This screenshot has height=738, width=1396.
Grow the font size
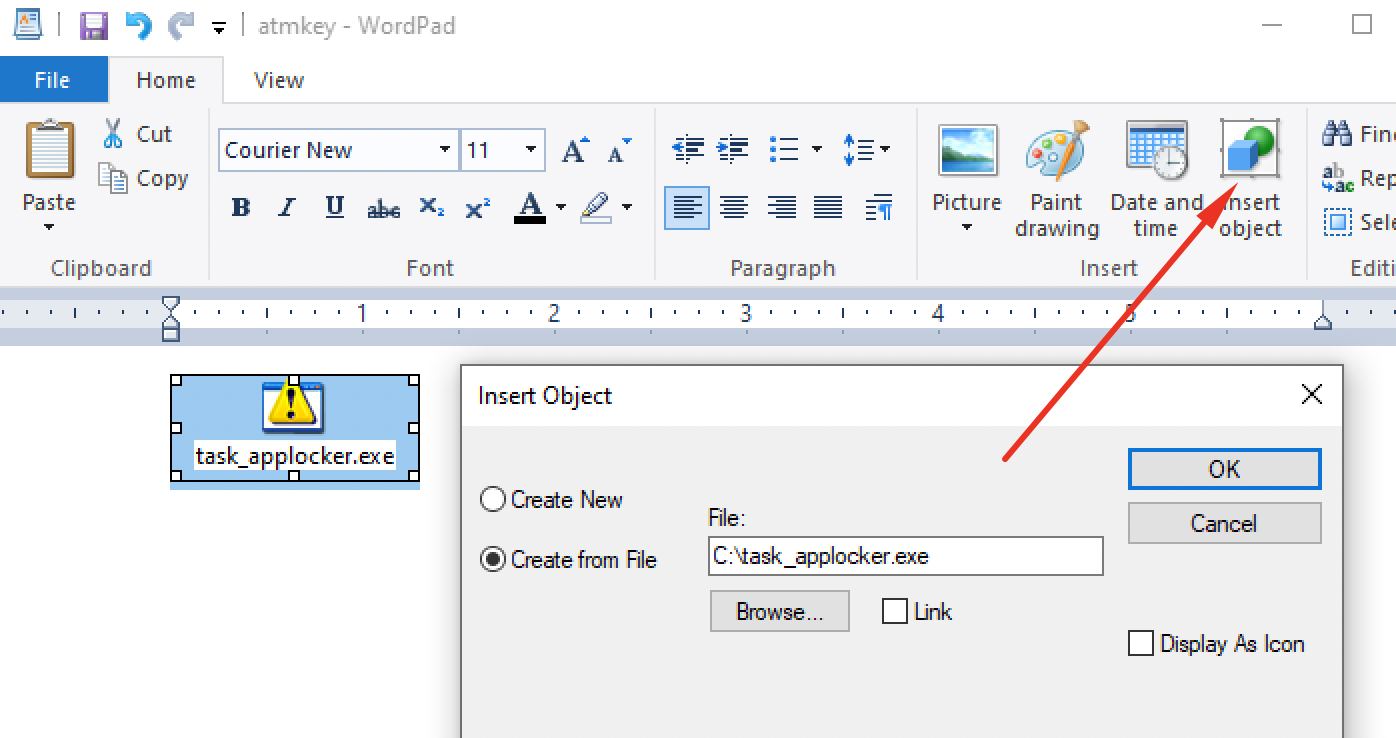point(575,150)
